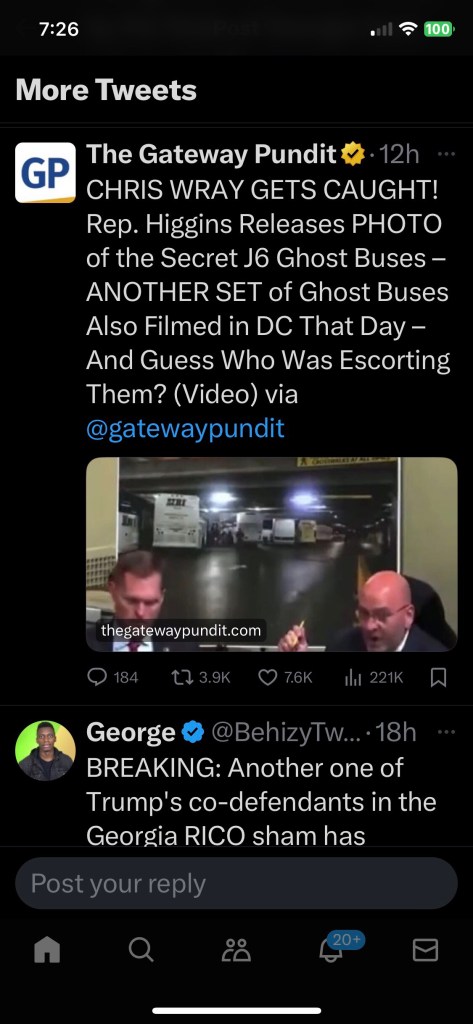This screenshot has height=1024, width=473.
Task: Open the thegatewaypundit.com video thumbnail
Action: 272,554
